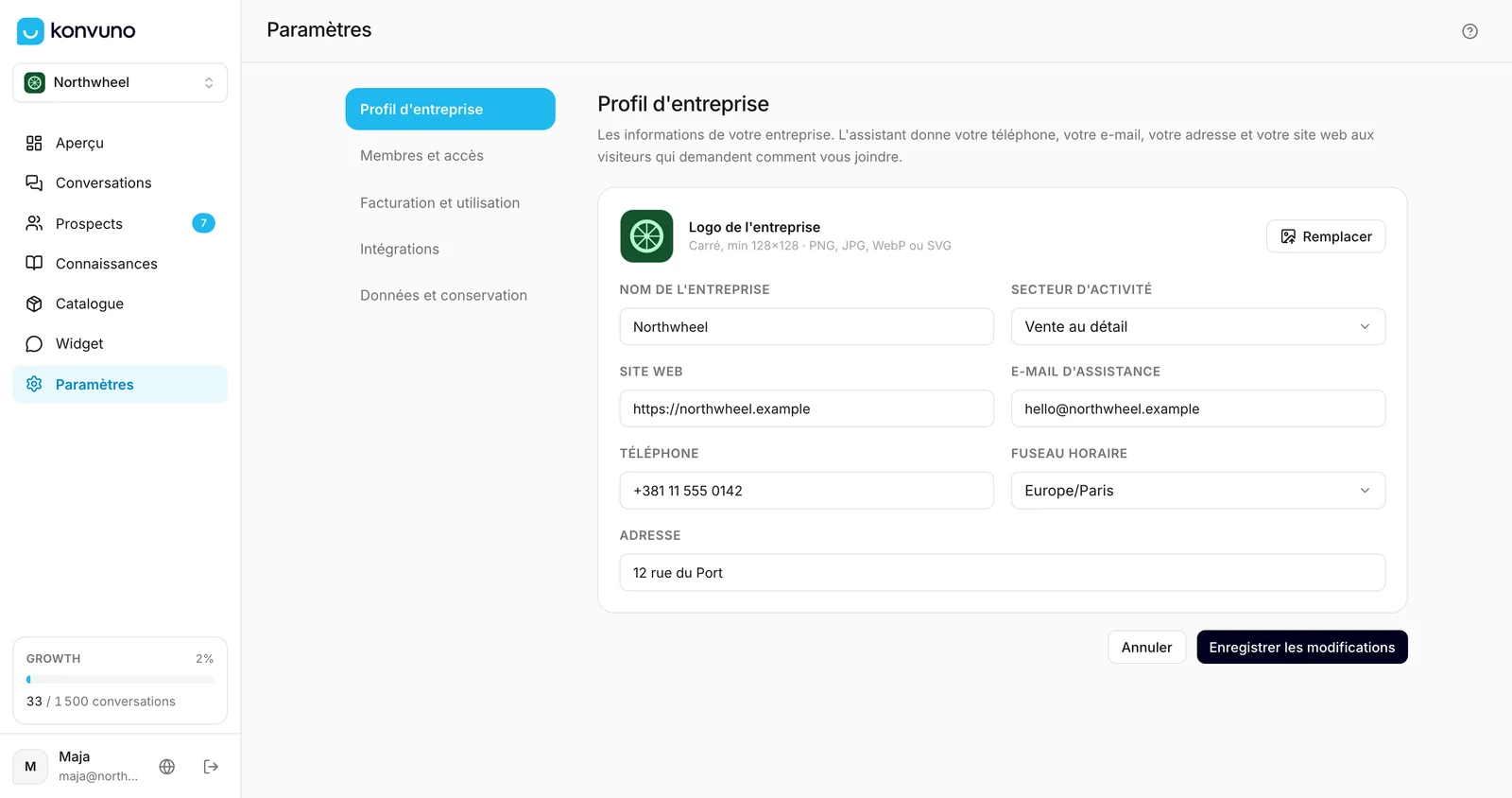Open the Northwheel workspace switcher
Viewport: 1512px width, 798px height.
(x=120, y=82)
